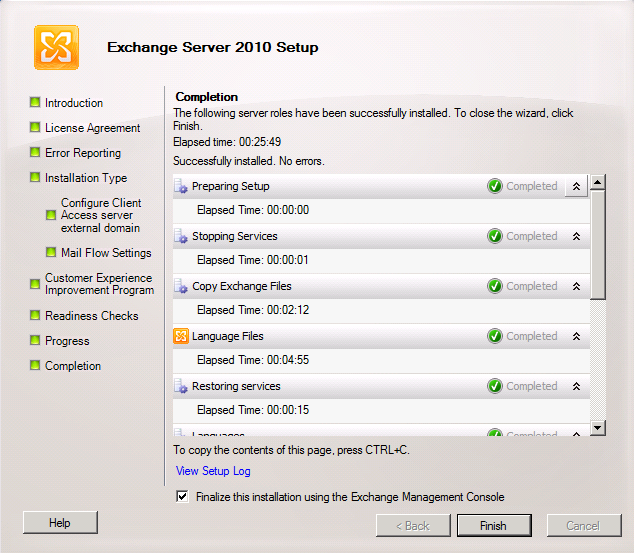Click the Elapsed time: 00:25:49 text
The image size is (634, 553).
coord(227,142)
